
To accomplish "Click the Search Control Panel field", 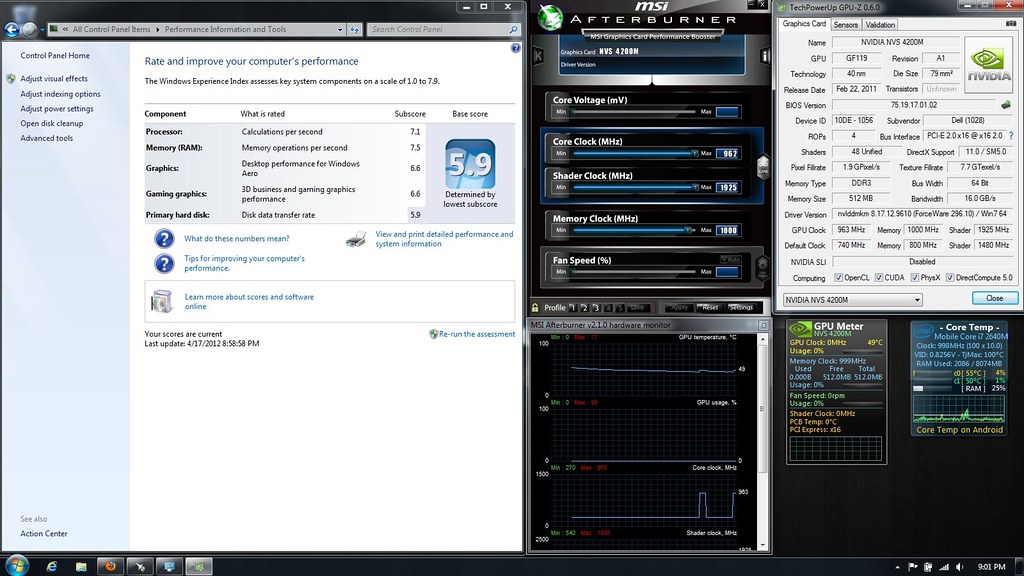I will 444,29.
